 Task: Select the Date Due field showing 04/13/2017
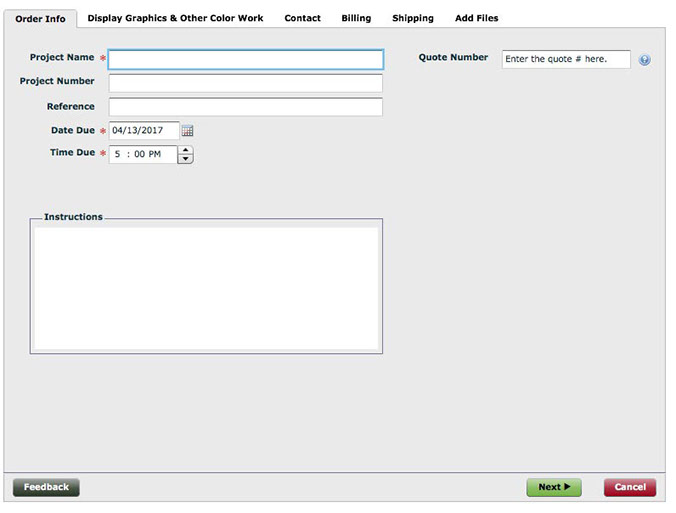click(x=143, y=131)
